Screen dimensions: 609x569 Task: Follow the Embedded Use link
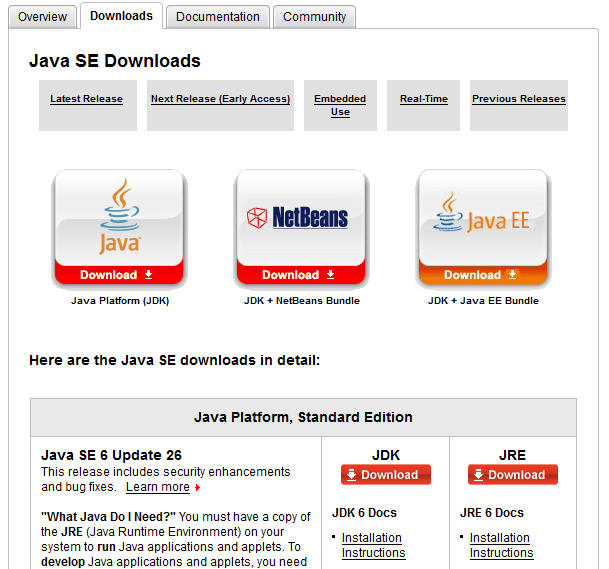(340, 105)
